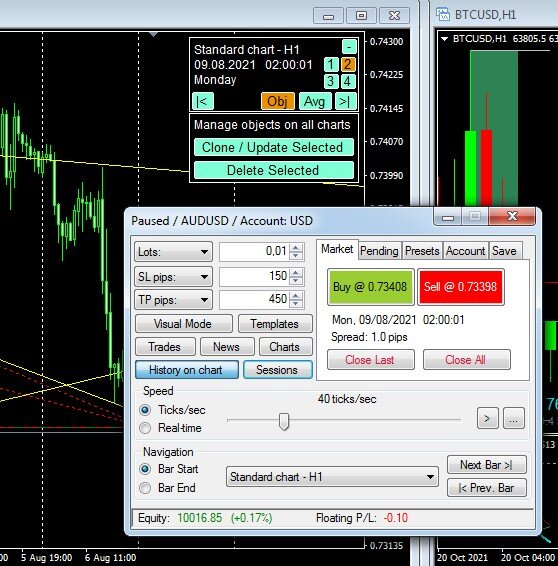Switch to the Pending tab
The width and height of the screenshot is (558, 566).
[x=379, y=251]
